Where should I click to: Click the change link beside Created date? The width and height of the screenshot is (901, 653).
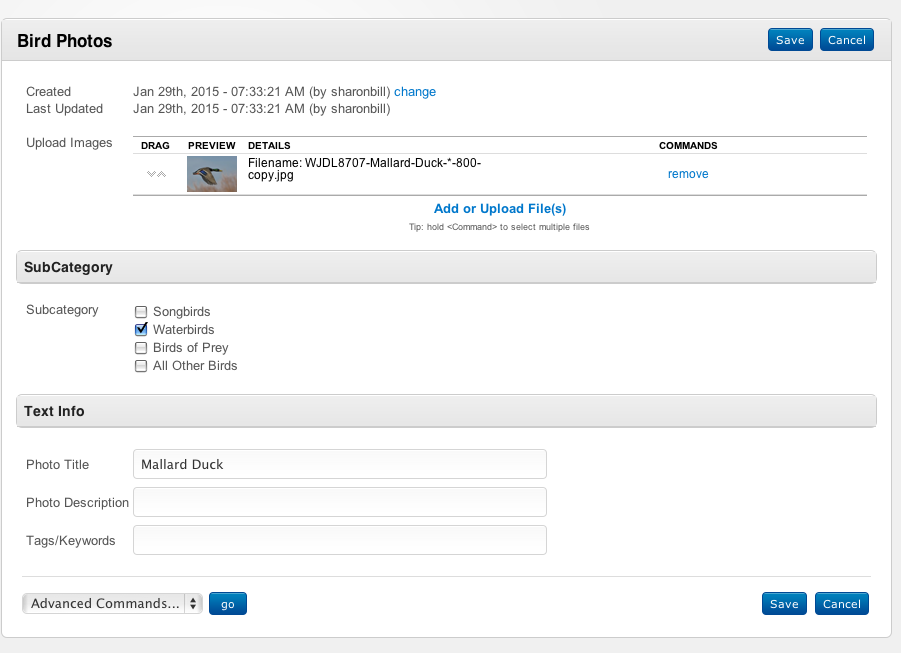[415, 92]
